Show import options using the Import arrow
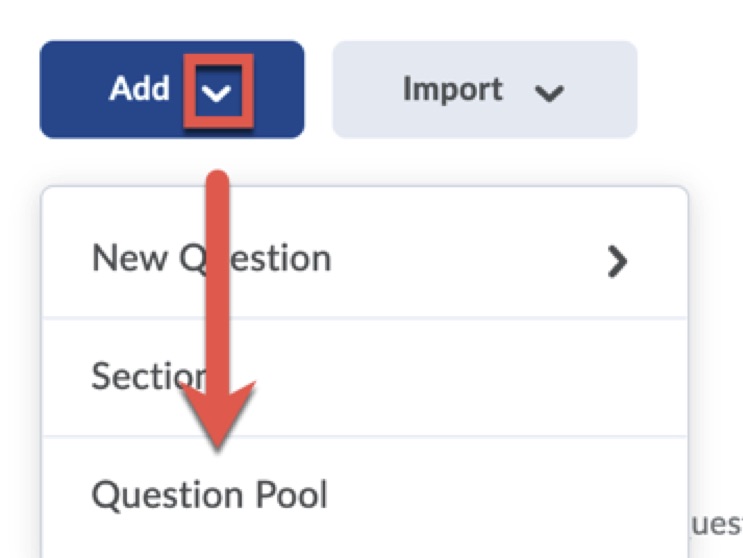The image size is (743, 558). point(549,93)
